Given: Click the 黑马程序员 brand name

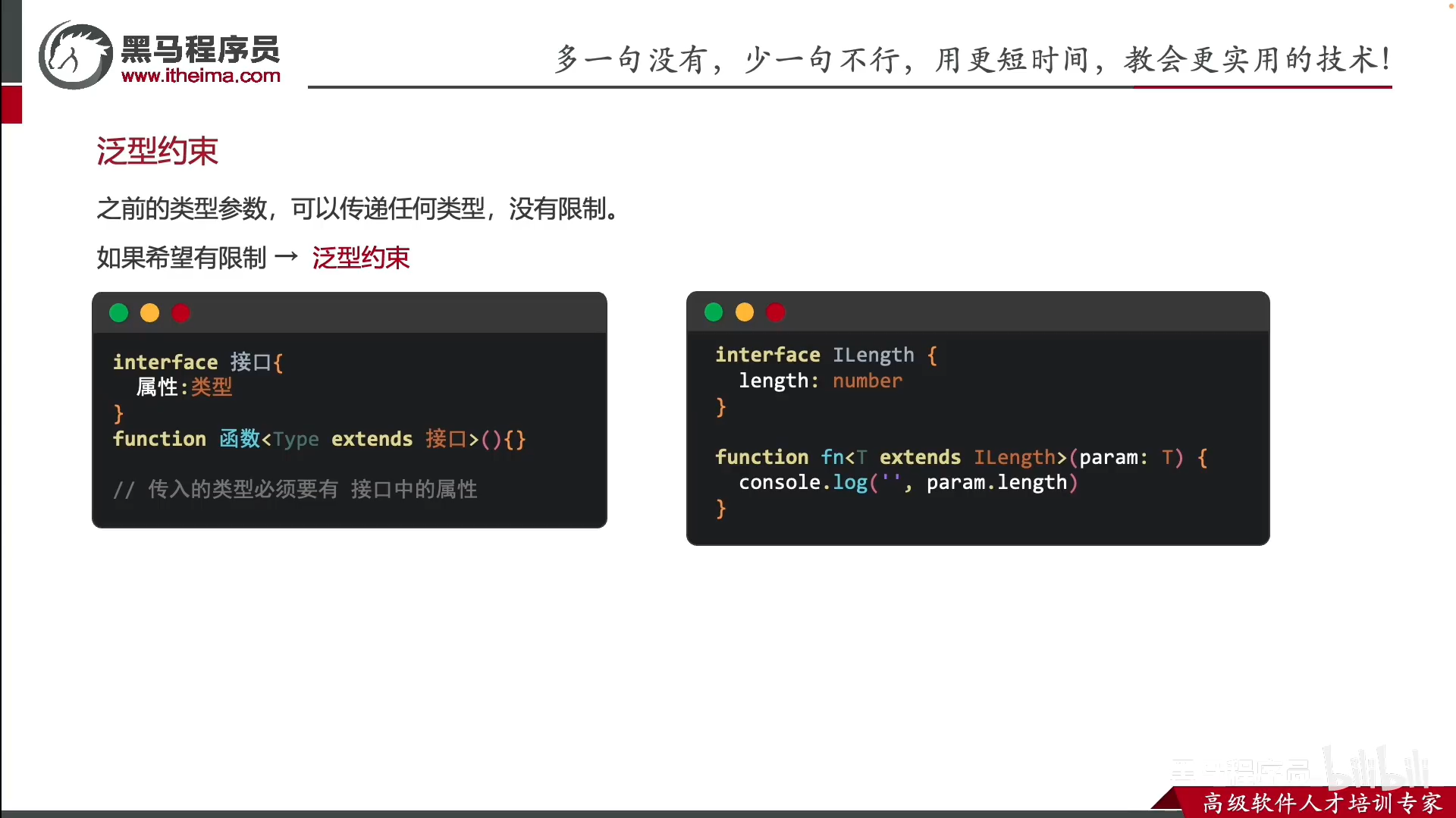Looking at the screenshot, I should [201, 49].
